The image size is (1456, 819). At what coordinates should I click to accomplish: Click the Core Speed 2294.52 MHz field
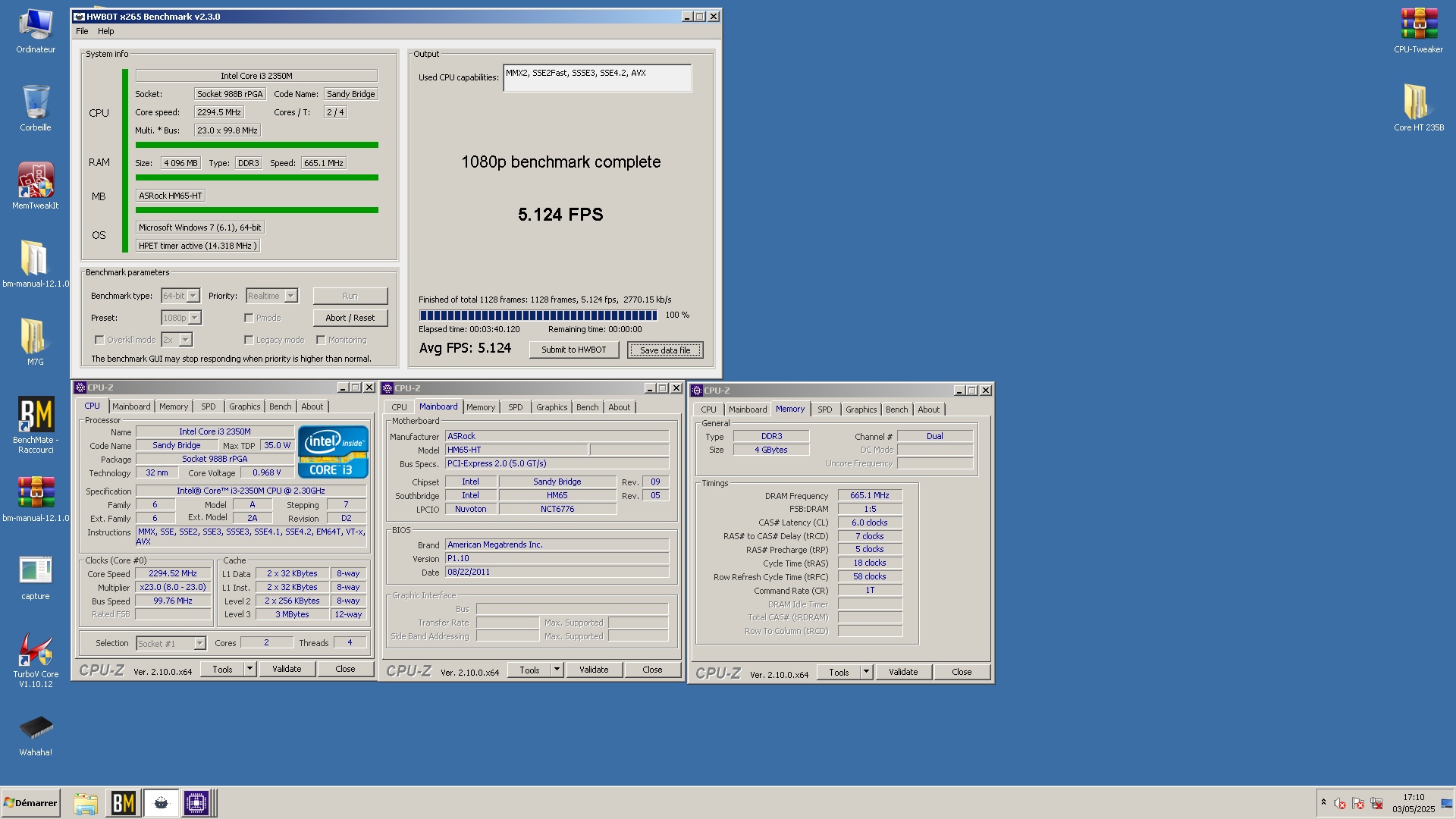(x=173, y=573)
